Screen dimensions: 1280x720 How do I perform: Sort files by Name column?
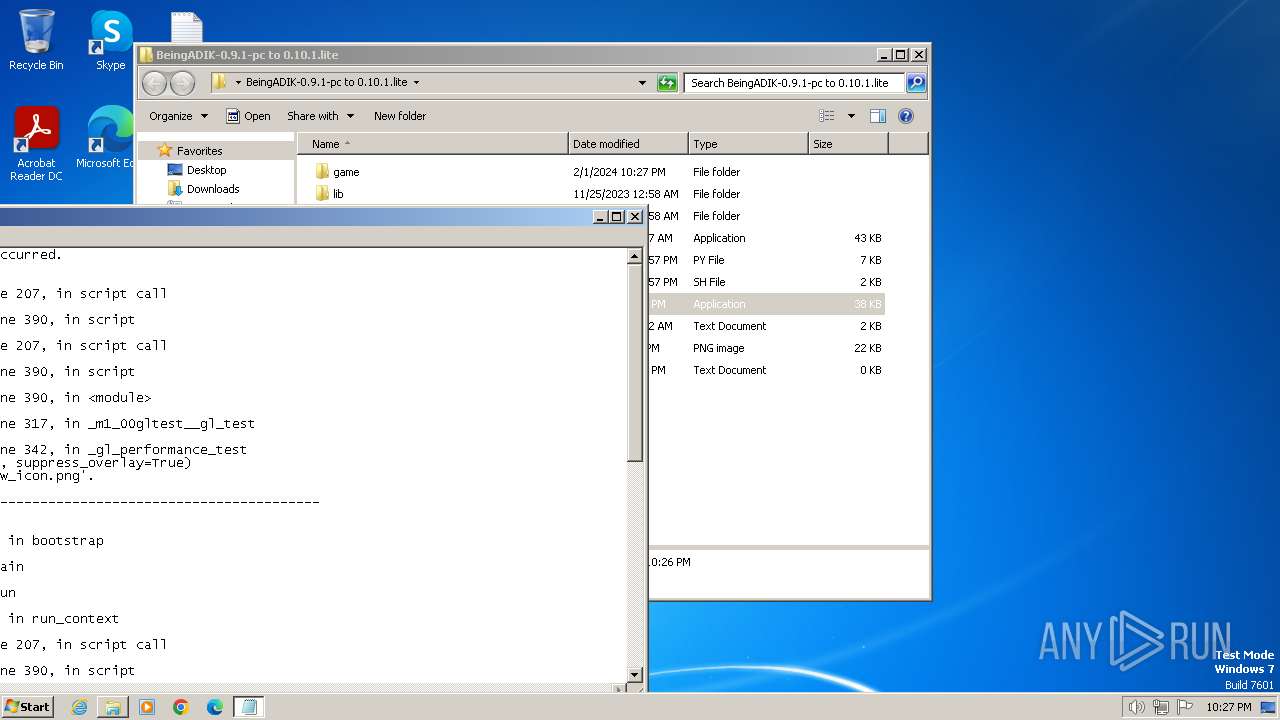432,144
